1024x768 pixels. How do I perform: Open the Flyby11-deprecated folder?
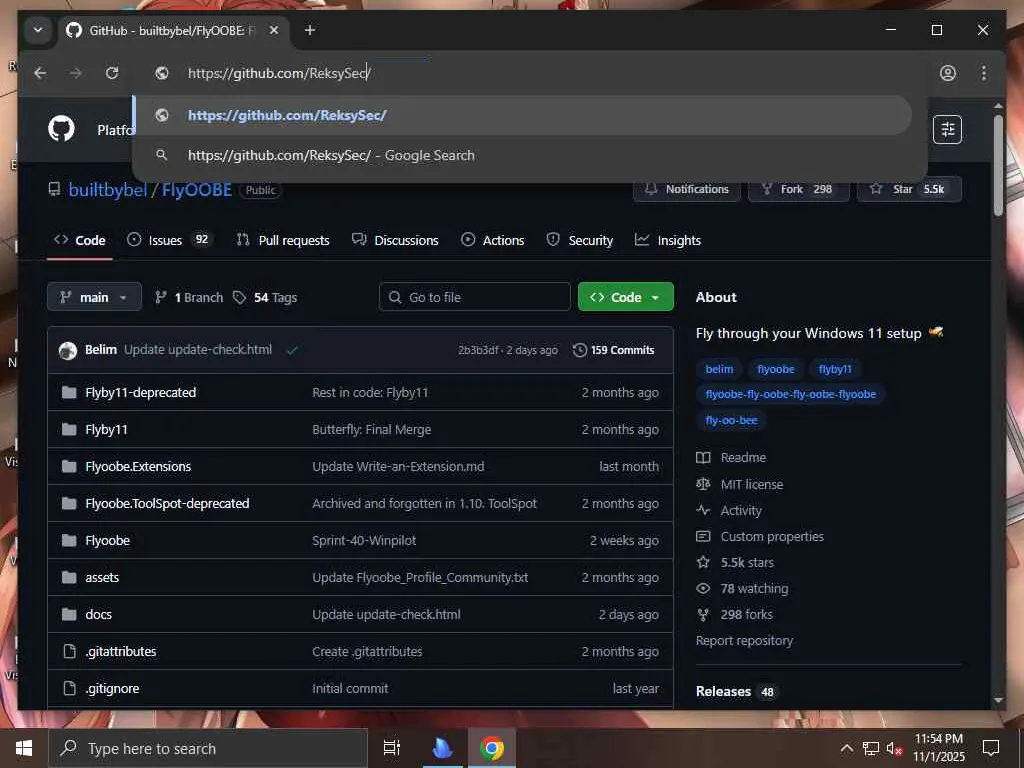tap(140, 392)
